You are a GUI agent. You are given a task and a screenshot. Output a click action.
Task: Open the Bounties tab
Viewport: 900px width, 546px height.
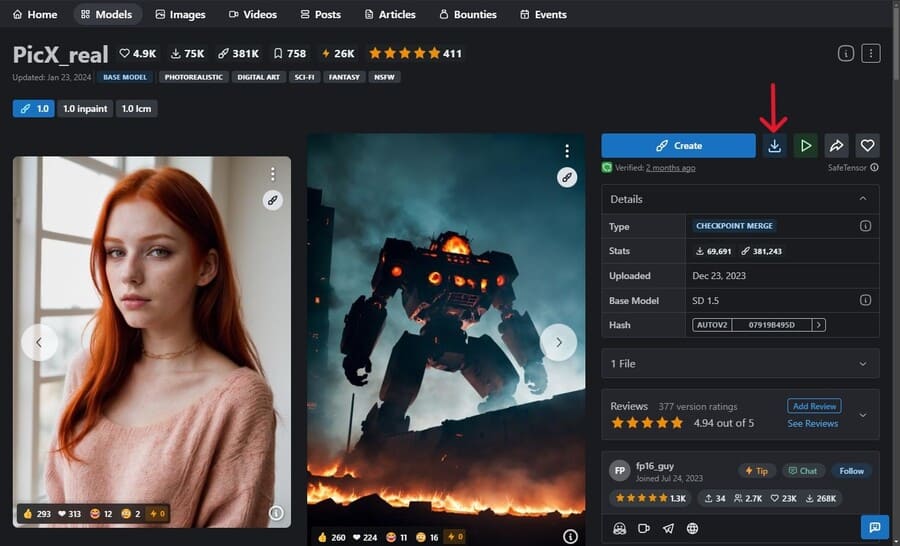tap(468, 14)
